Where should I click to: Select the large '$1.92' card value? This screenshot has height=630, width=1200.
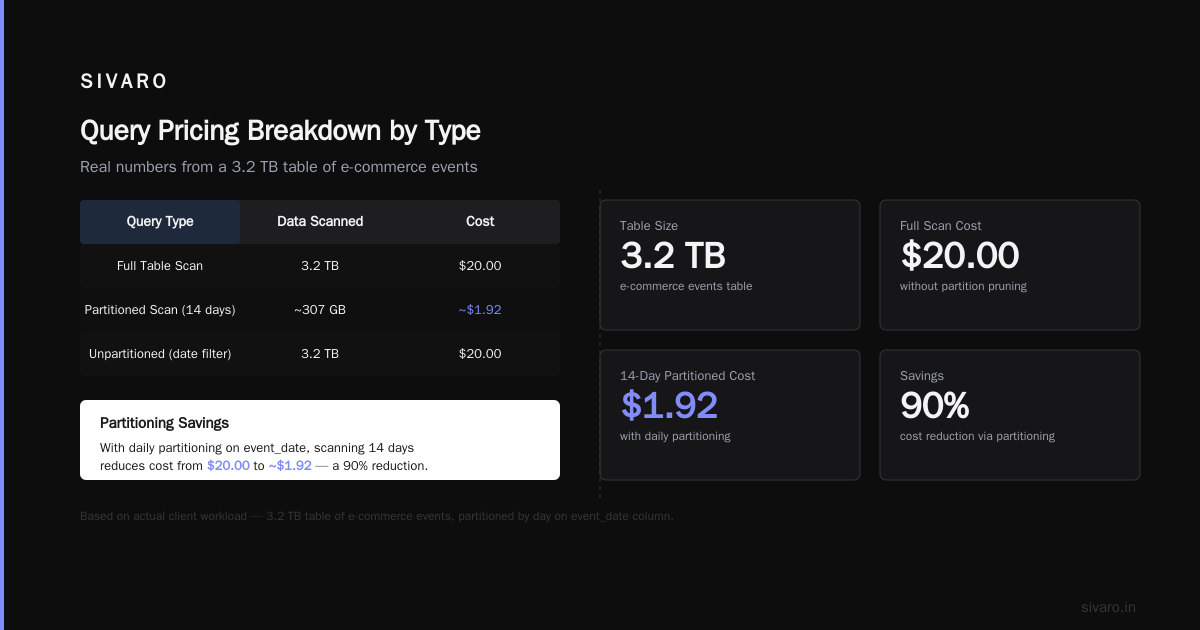[669, 406]
